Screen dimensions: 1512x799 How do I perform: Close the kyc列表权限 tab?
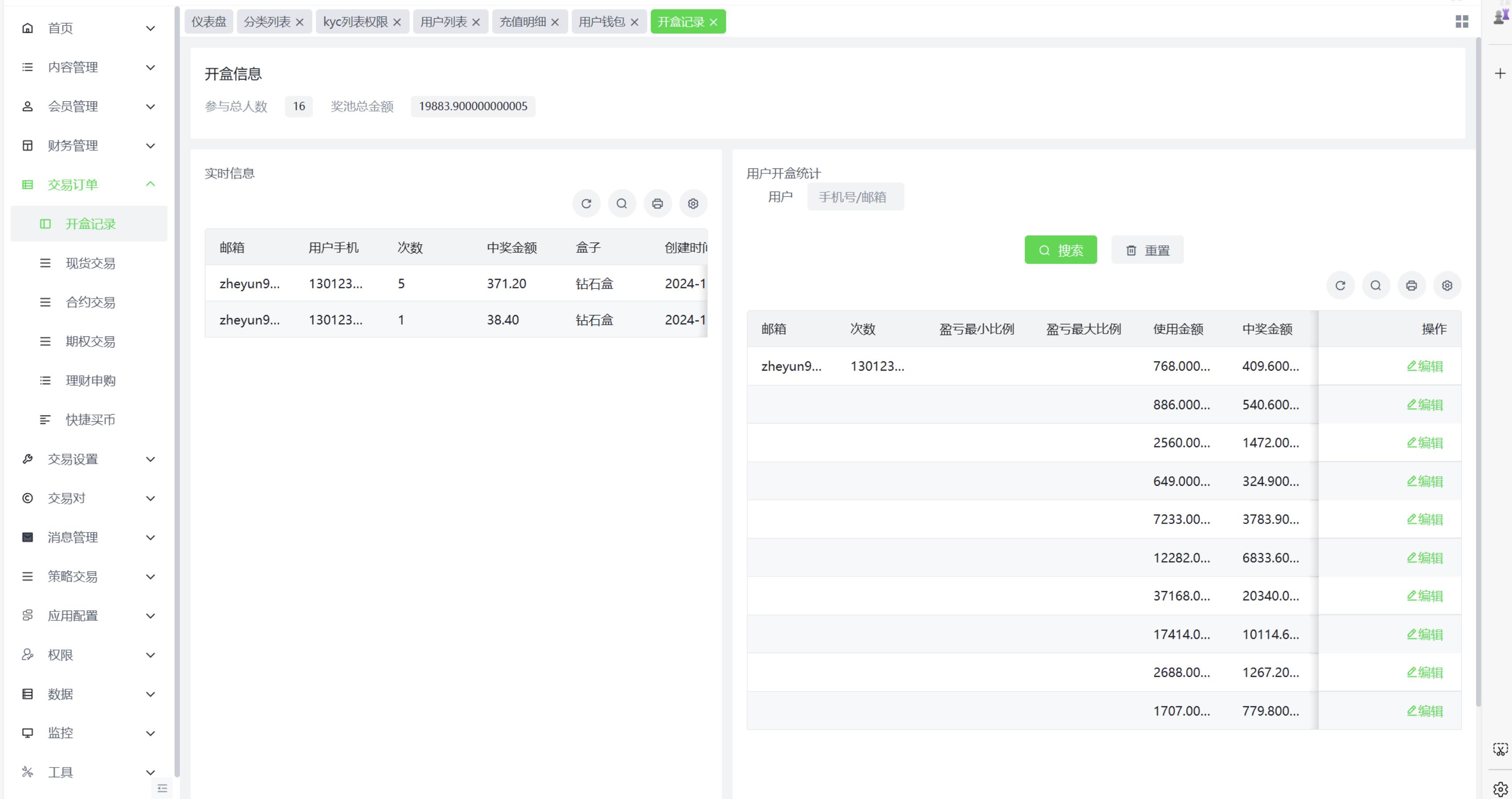(397, 22)
